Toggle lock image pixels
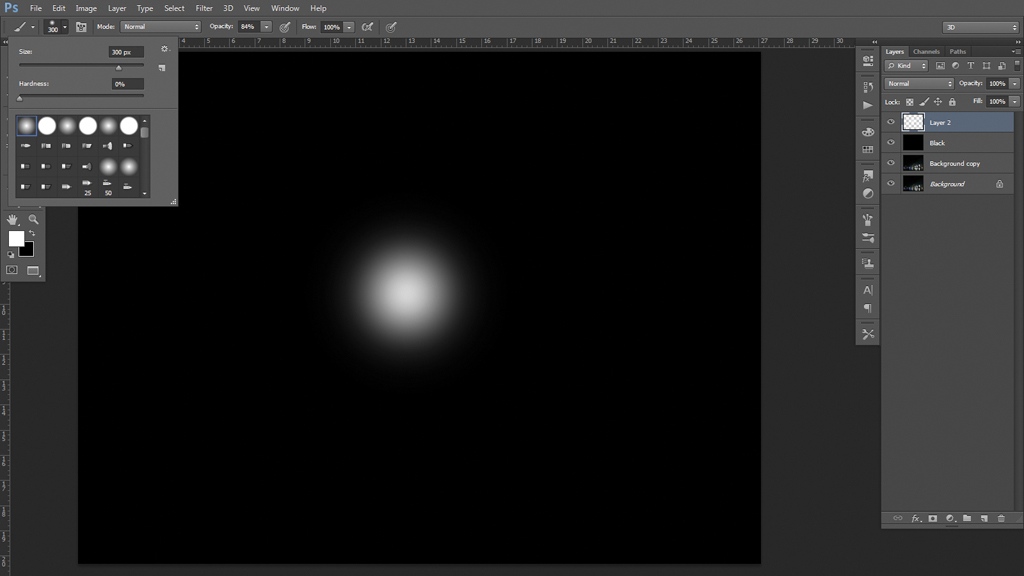Screen dimensions: 1024x576 tap(924, 102)
